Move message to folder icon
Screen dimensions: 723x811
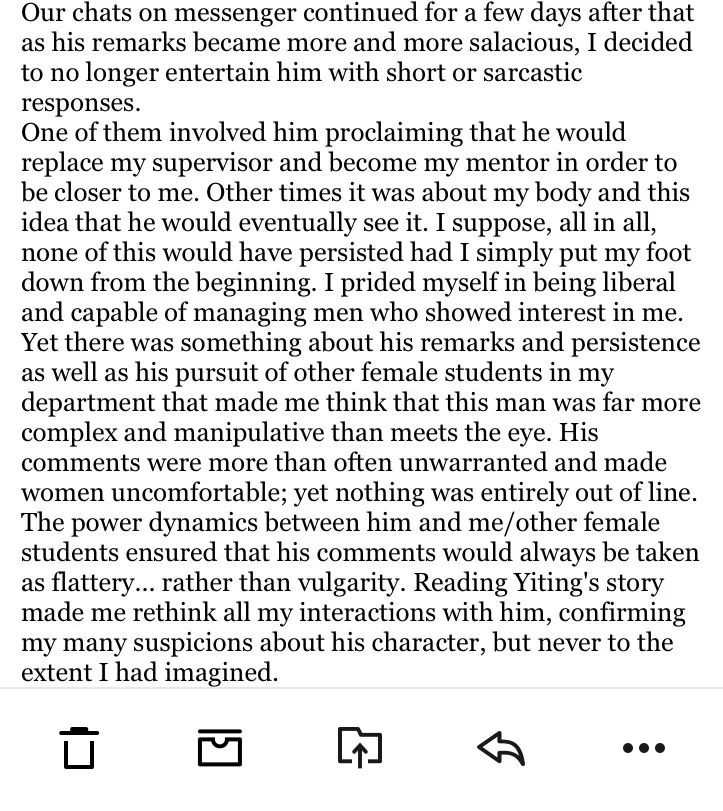[x=360, y=747]
